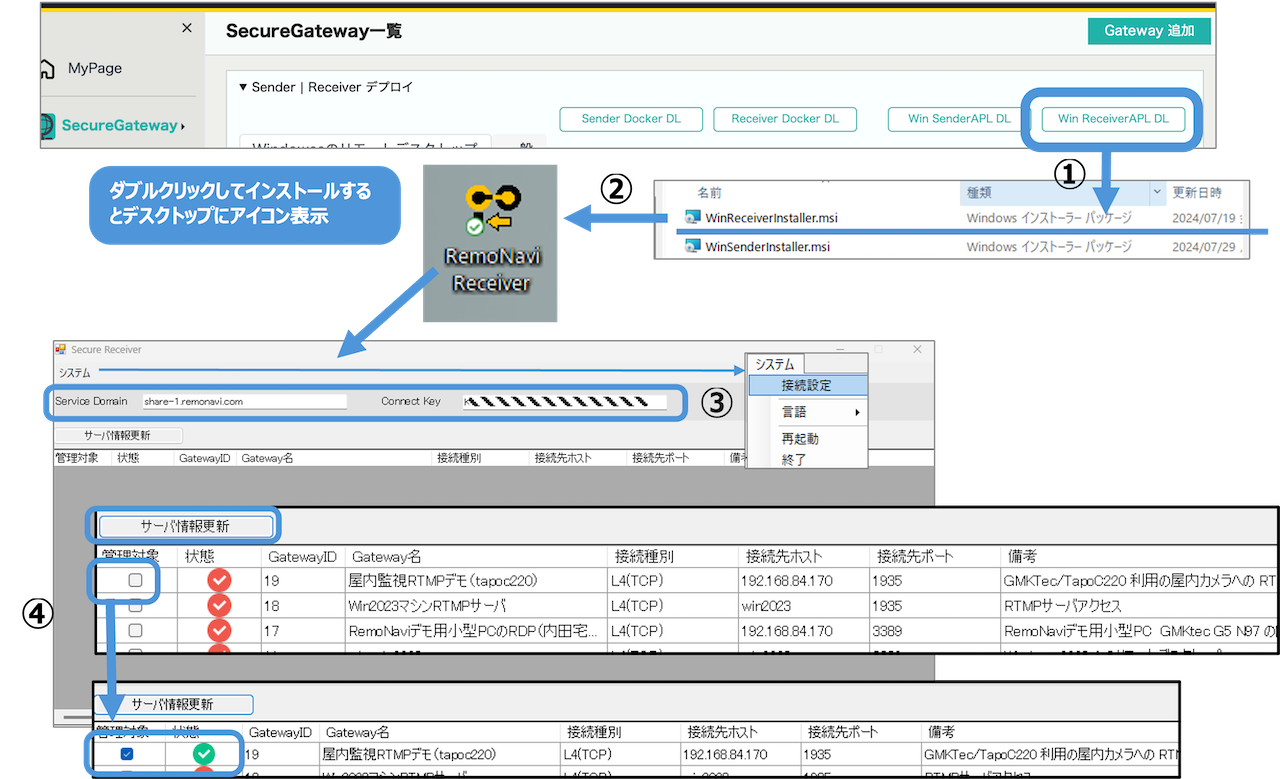Click the Receiver Docker DL button

point(785,118)
